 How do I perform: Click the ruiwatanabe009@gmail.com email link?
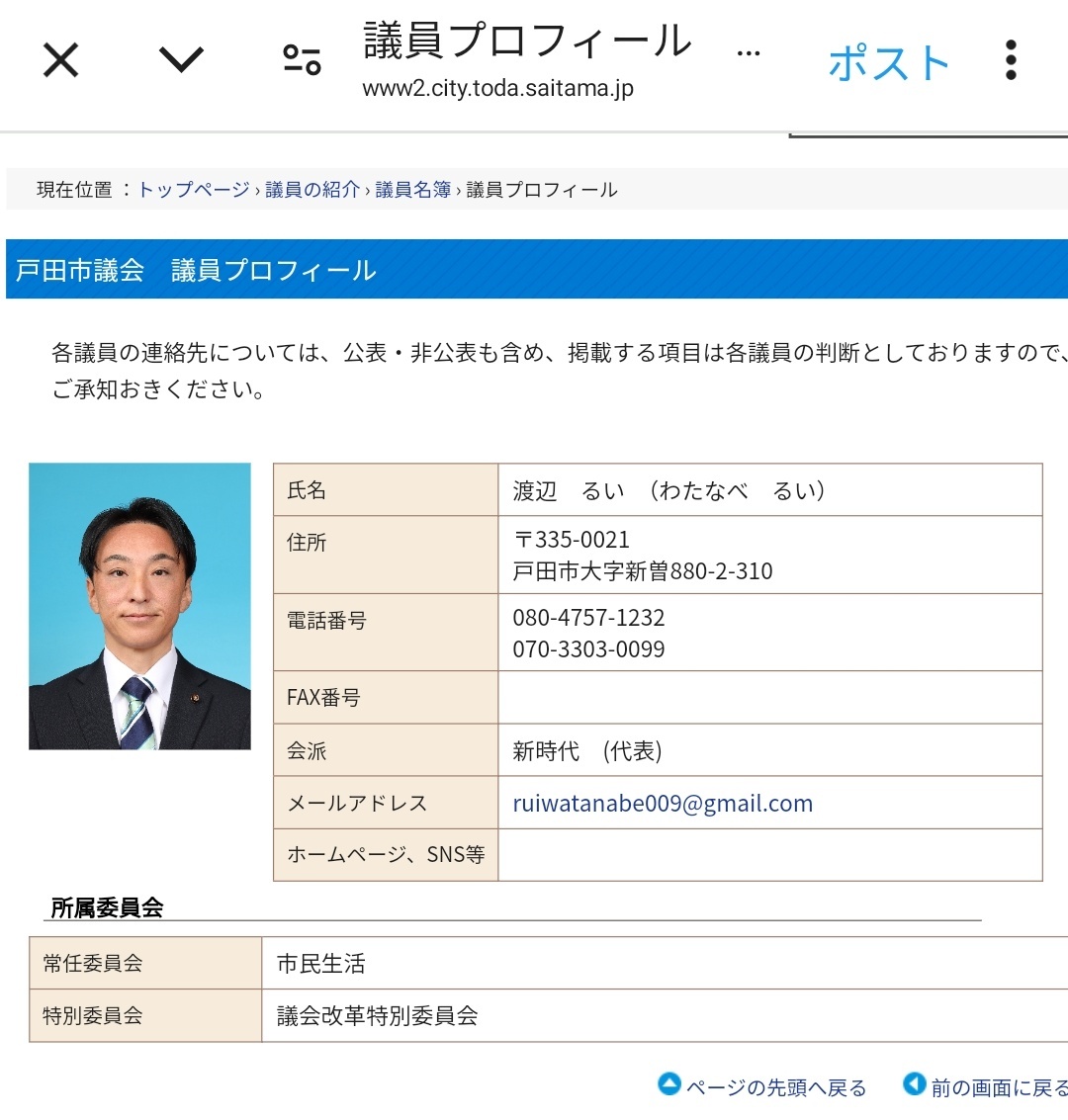click(662, 804)
